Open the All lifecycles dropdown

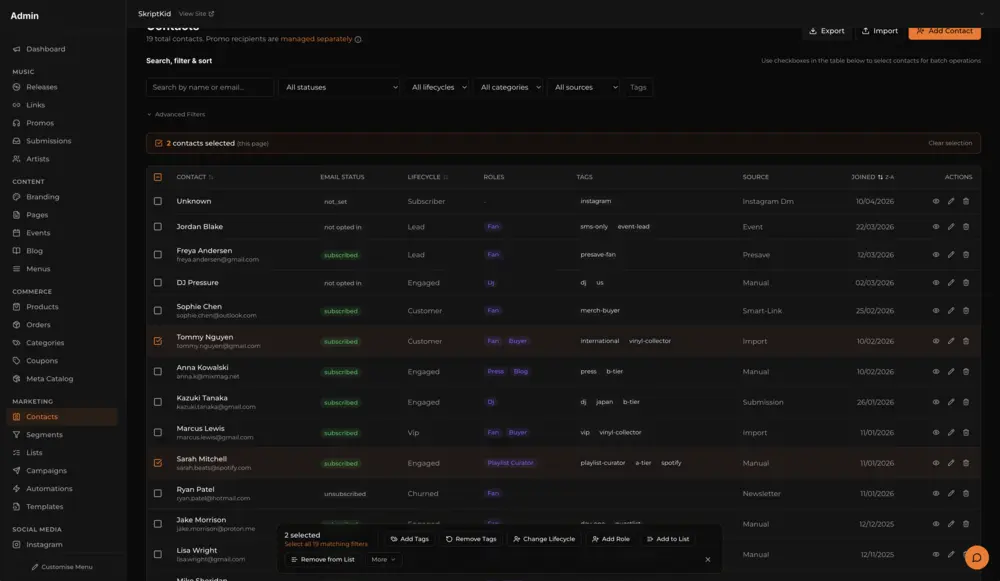436,87
